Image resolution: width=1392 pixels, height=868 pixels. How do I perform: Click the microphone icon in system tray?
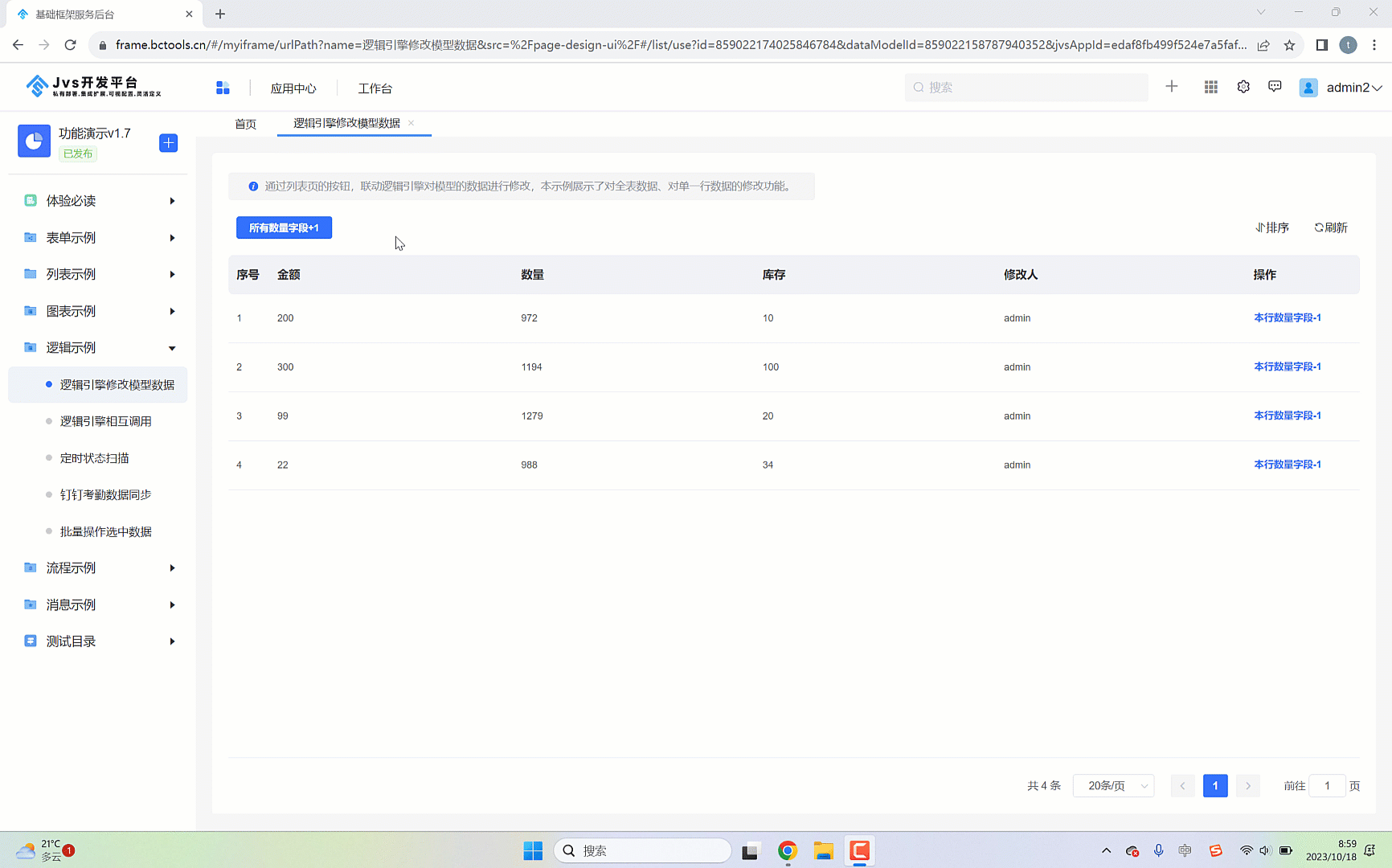[1158, 850]
